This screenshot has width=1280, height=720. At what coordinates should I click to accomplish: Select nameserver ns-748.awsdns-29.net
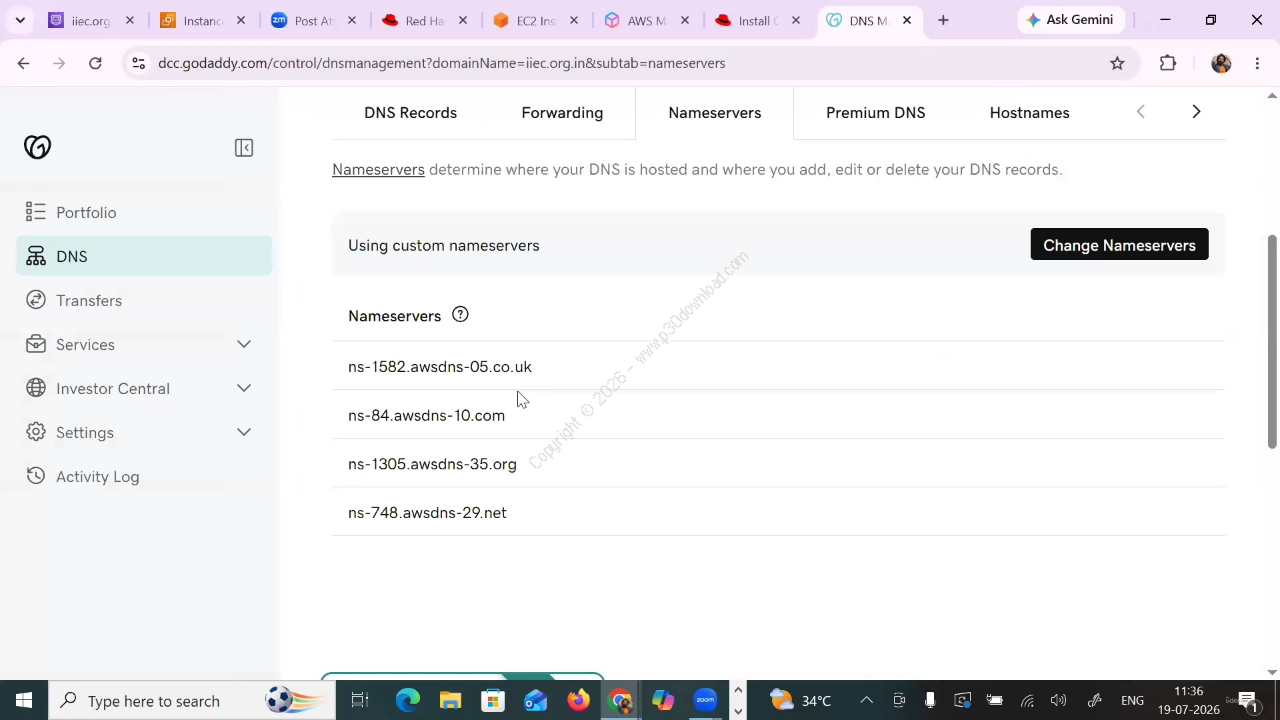pyautogui.click(x=427, y=513)
